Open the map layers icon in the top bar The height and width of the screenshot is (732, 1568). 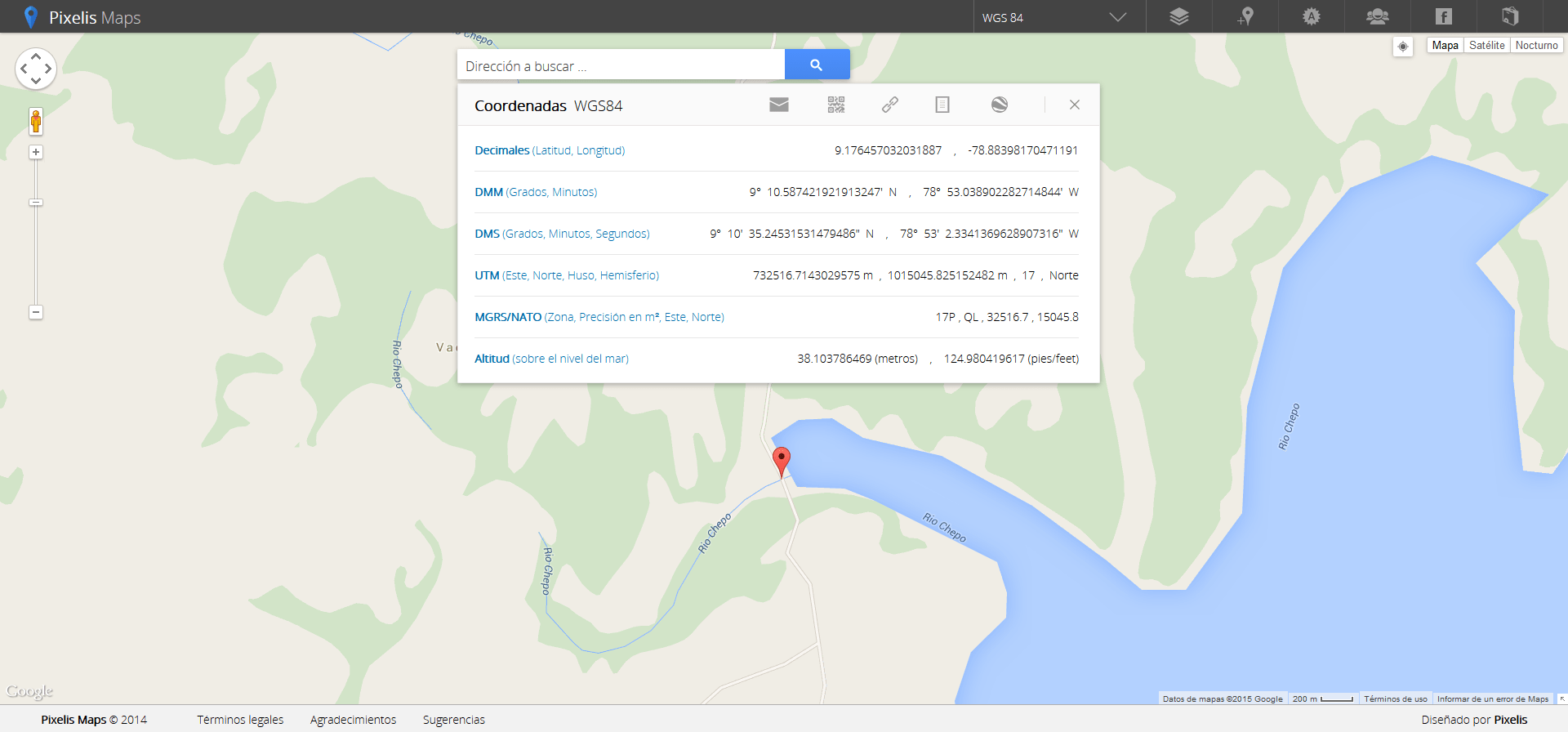point(1179,16)
